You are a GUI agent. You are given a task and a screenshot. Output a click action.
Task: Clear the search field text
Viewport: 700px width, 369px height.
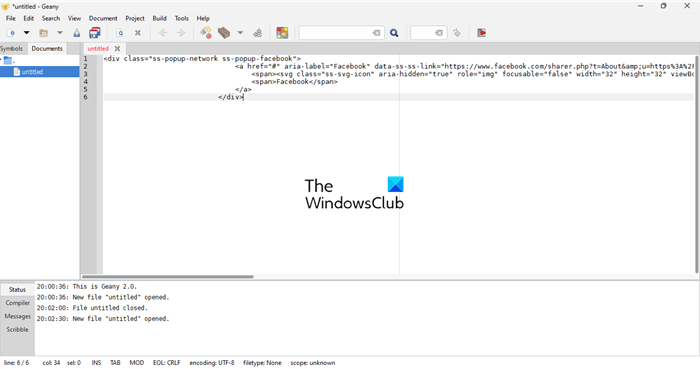click(376, 33)
